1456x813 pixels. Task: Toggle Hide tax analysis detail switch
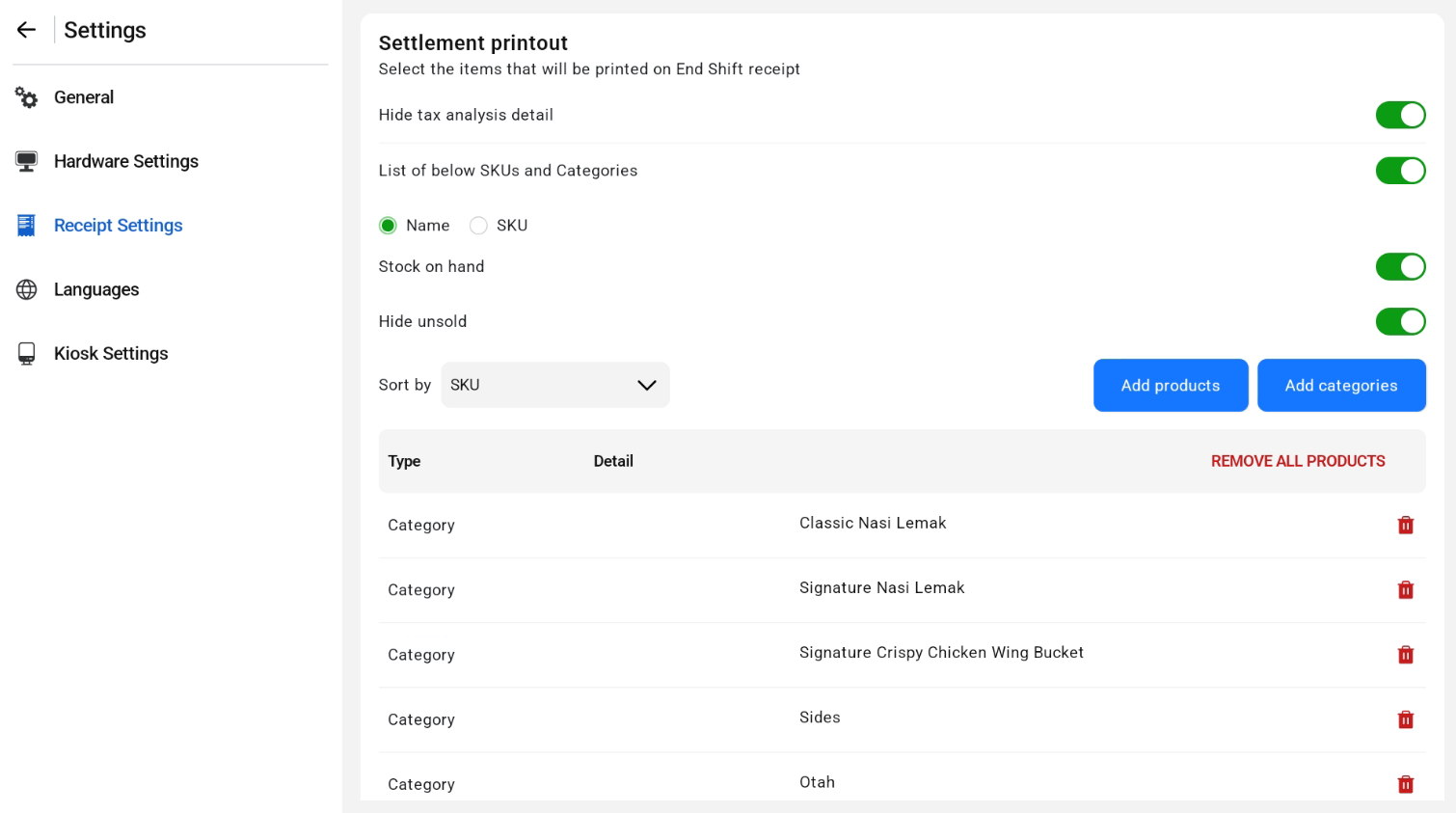tap(1400, 115)
